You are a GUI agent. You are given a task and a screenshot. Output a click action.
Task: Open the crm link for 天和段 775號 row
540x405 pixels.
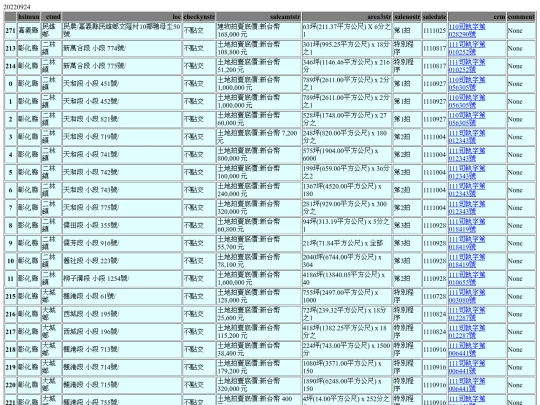pos(467,208)
